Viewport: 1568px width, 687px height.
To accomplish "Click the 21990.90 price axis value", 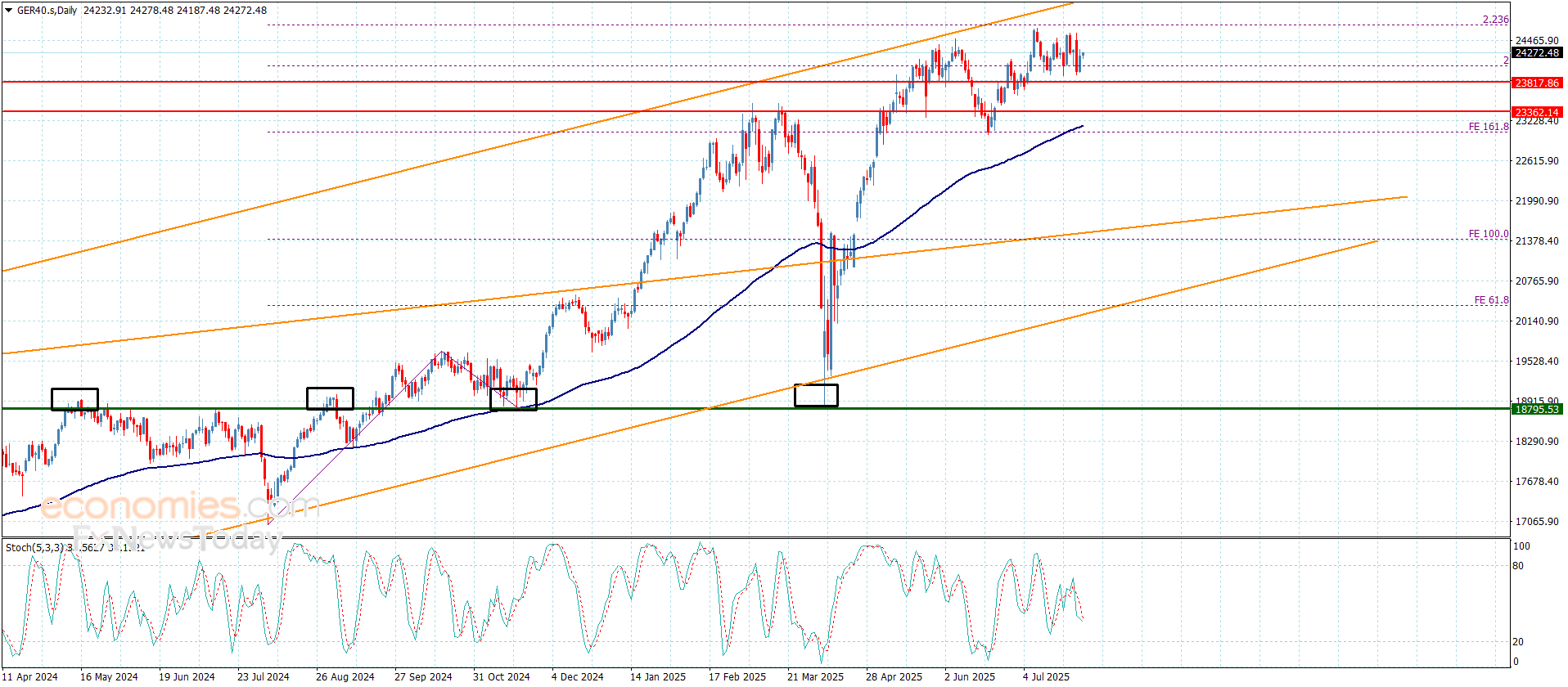I will point(1537,200).
